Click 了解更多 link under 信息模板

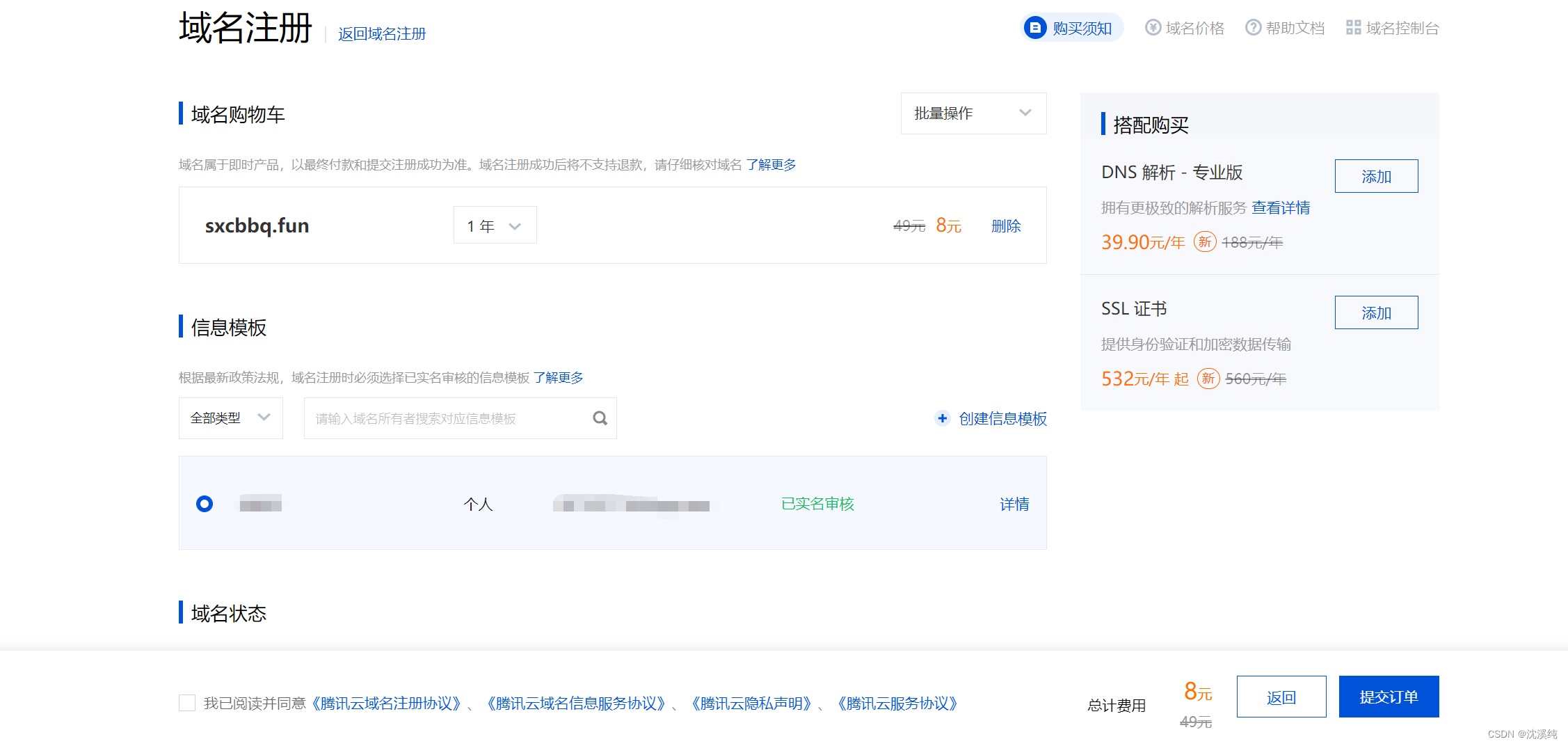pos(558,378)
